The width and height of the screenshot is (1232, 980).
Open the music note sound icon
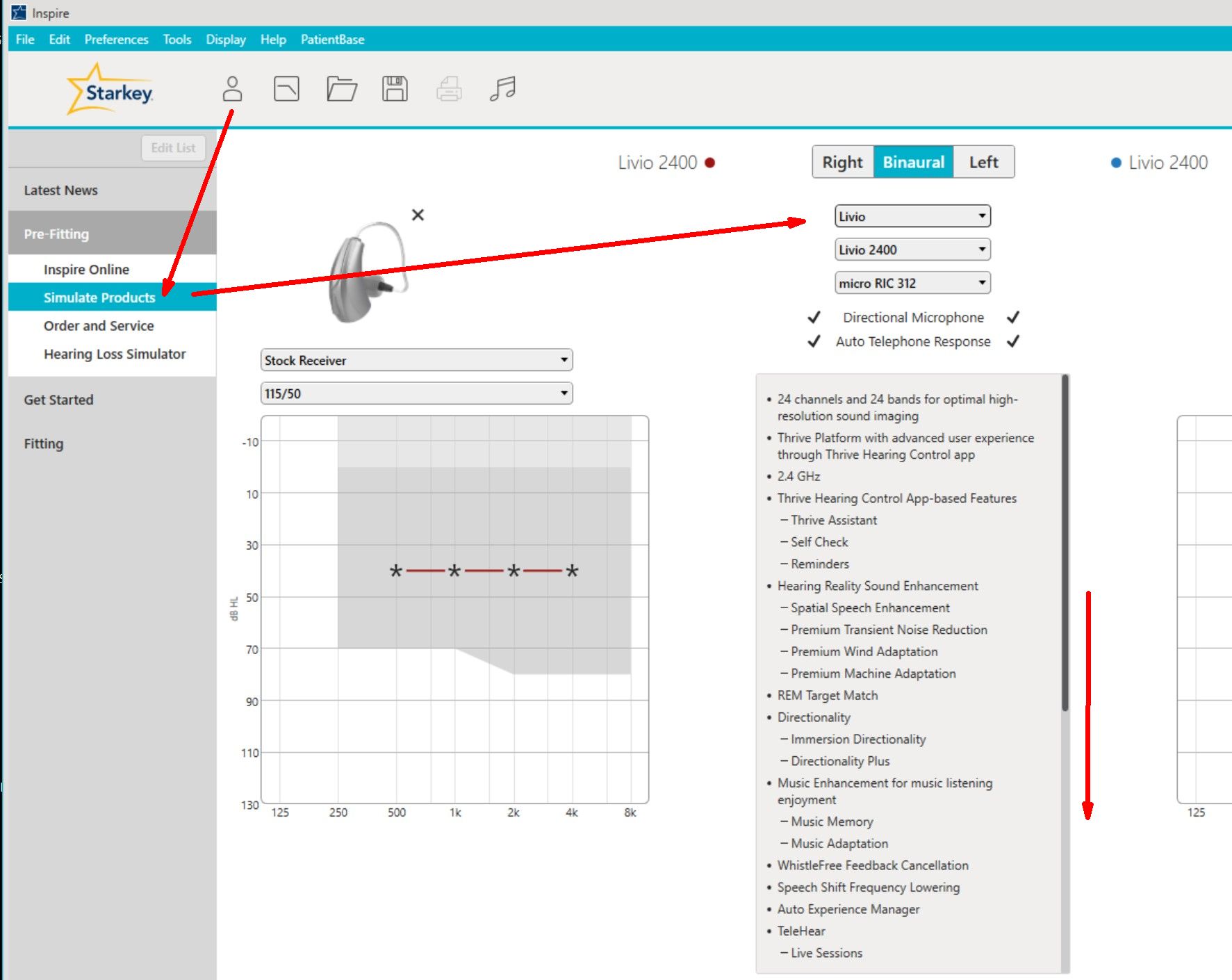click(x=502, y=89)
